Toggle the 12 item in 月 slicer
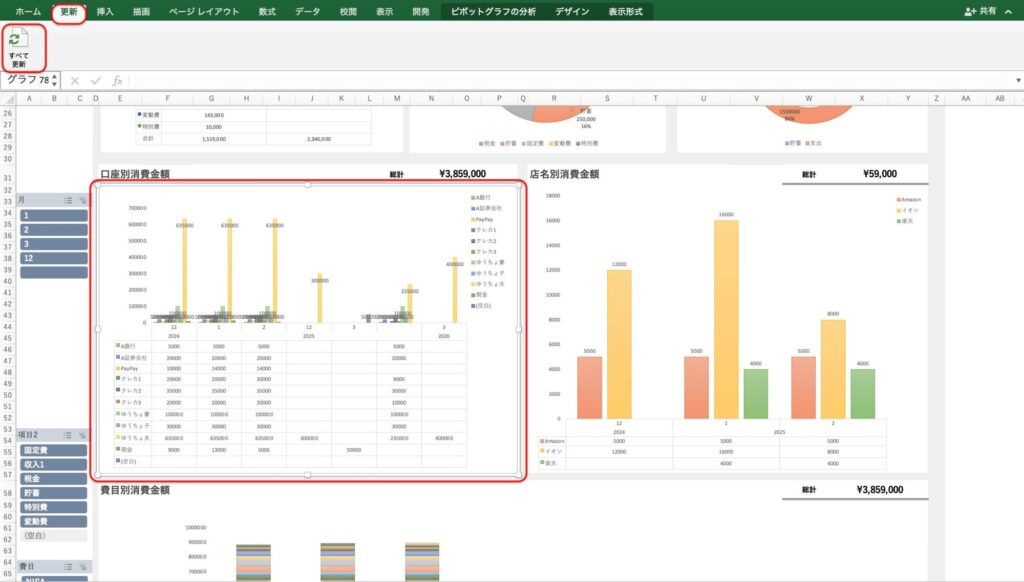 (x=53, y=258)
